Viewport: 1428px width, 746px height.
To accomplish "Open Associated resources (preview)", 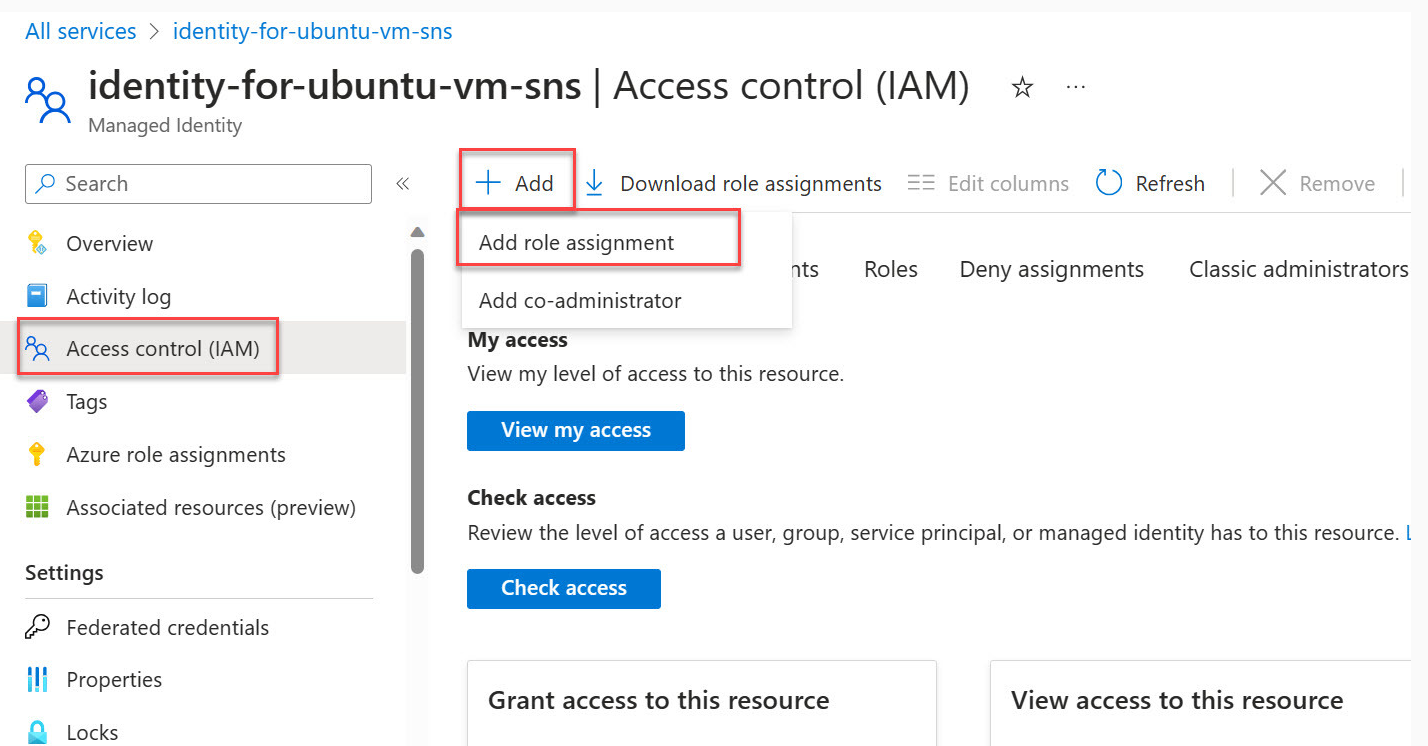I will [210, 507].
